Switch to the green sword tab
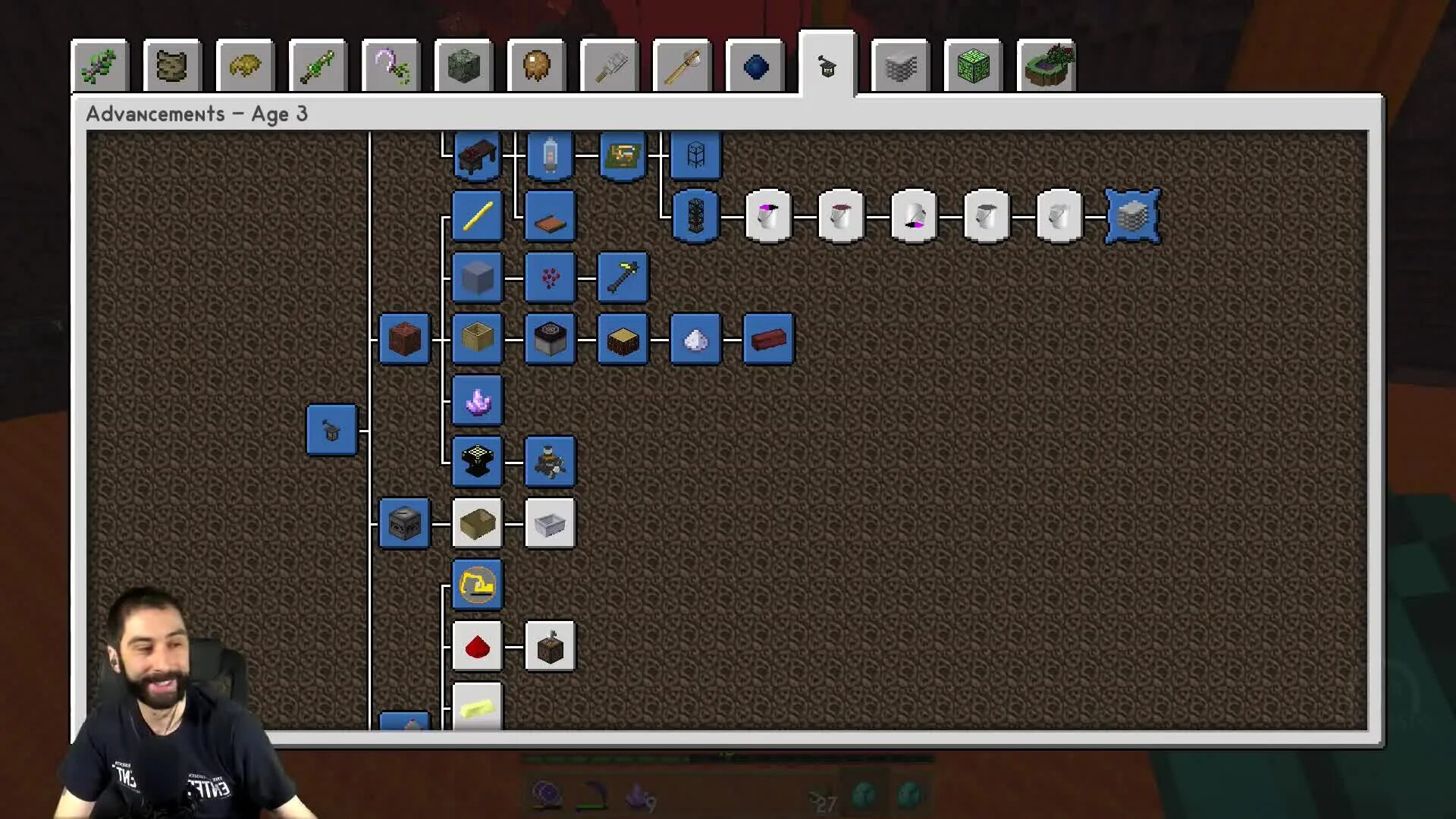The width and height of the screenshot is (1456, 819). [318, 67]
